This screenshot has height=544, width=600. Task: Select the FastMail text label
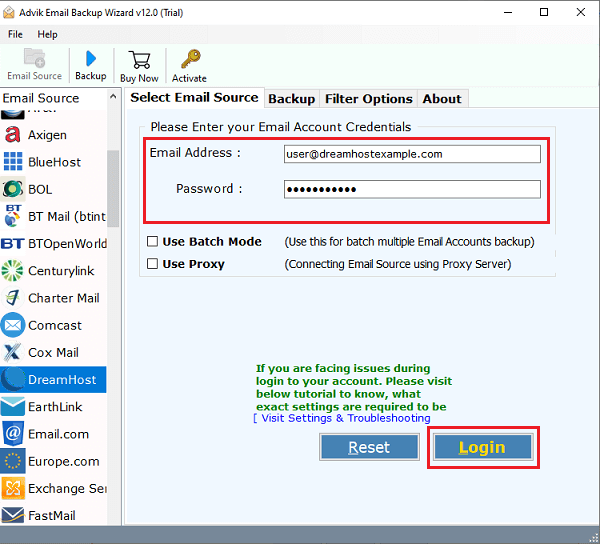(52, 515)
